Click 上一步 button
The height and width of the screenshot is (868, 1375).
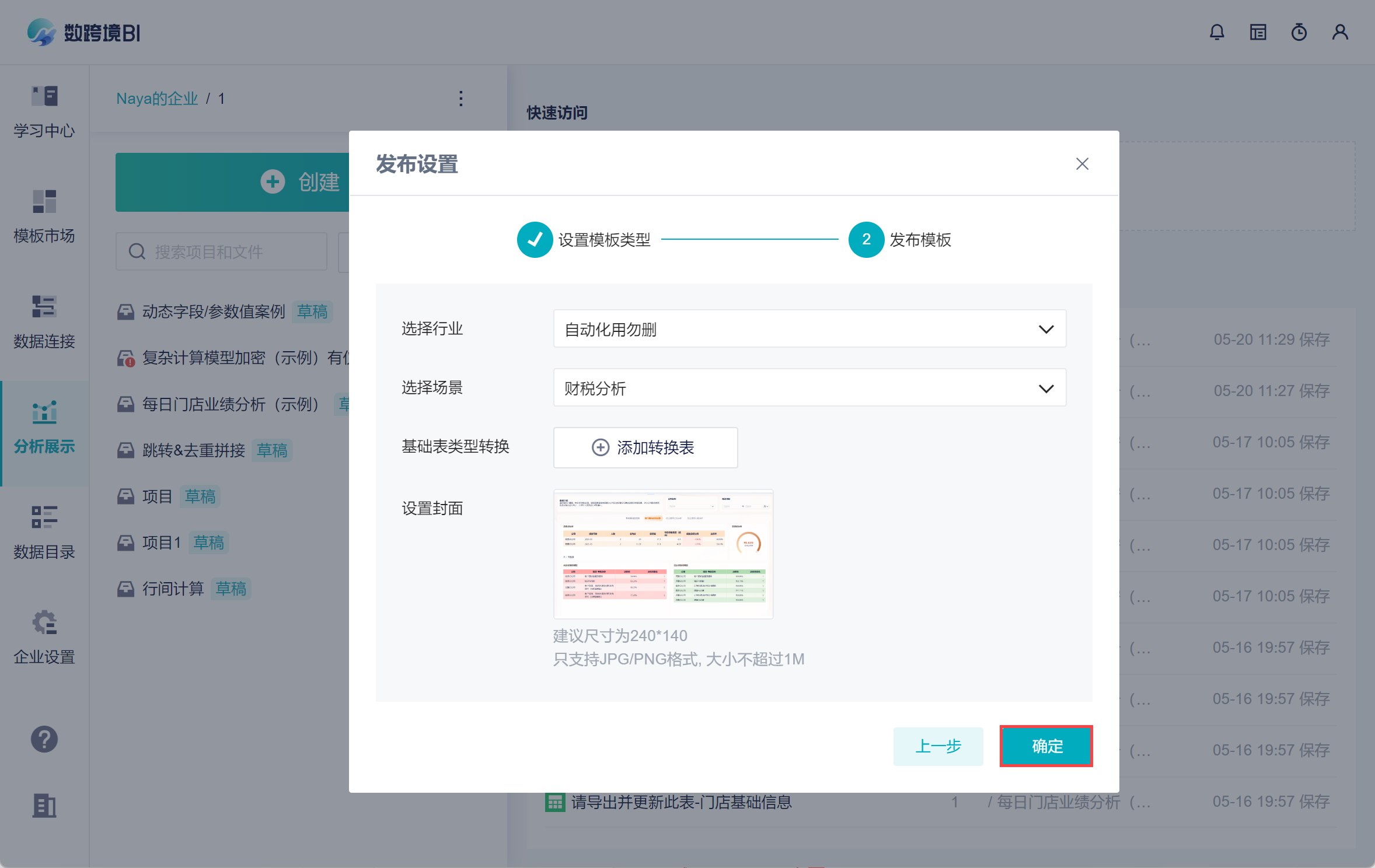tap(938, 746)
